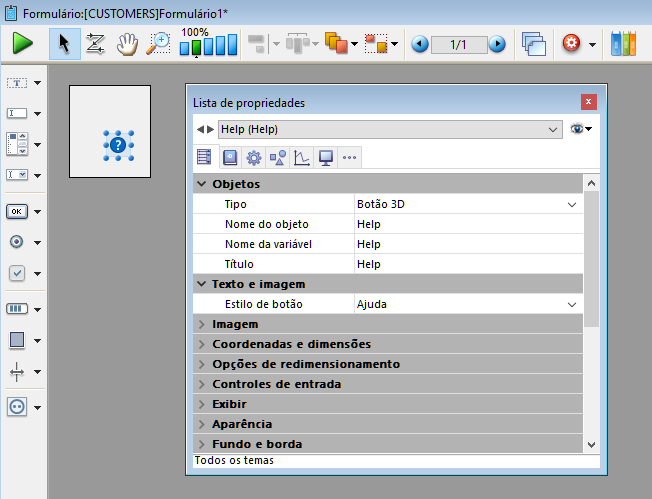Click the Título field with value Help
The height and width of the screenshot is (499, 652).
point(465,264)
